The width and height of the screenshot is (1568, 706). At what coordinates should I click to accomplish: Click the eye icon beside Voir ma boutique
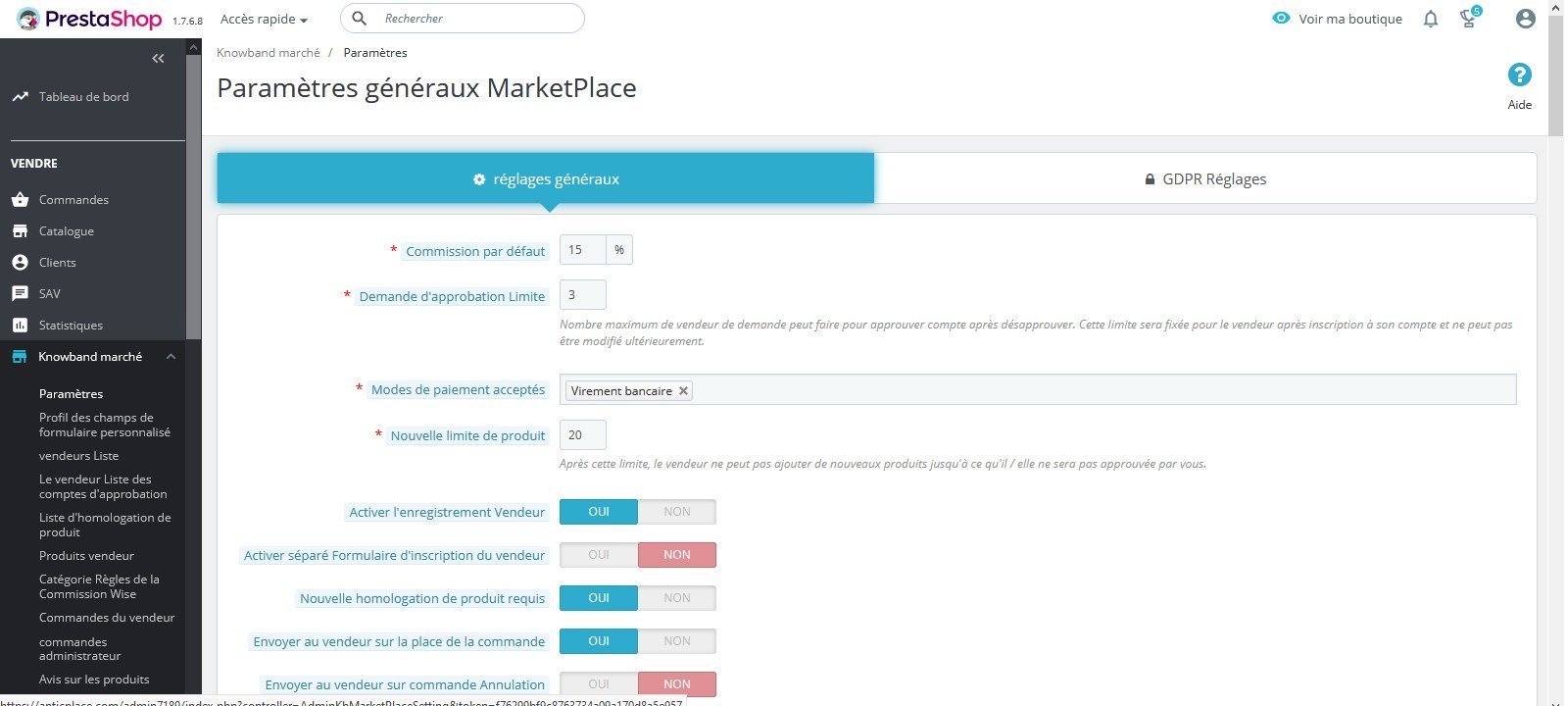(x=1281, y=19)
